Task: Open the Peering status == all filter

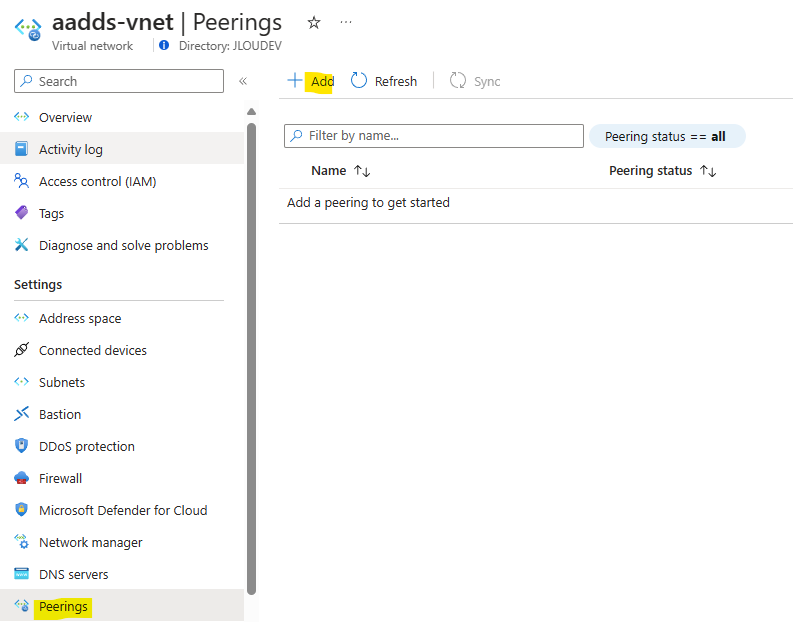Action: click(667, 137)
